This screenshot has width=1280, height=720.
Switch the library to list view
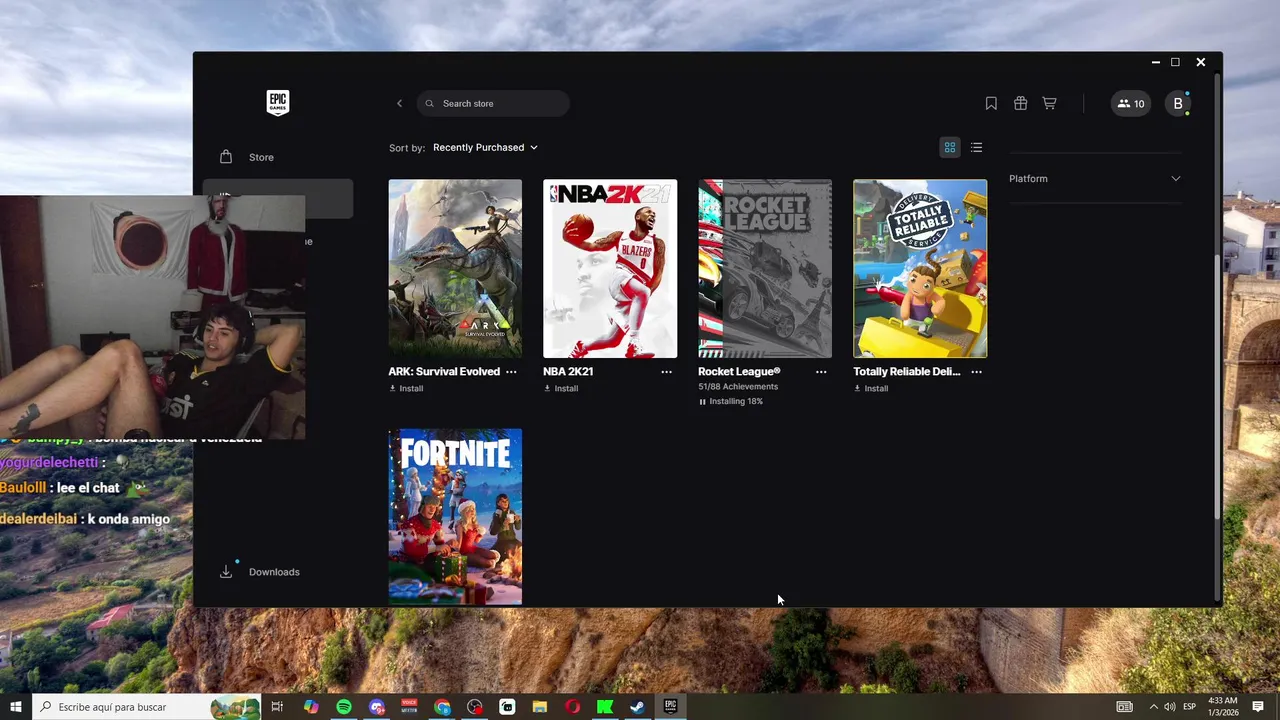click(976, 147)
